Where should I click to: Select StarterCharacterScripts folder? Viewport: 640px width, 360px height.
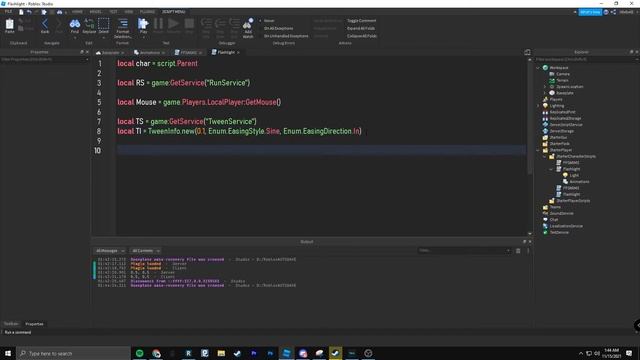click(576, 156)
